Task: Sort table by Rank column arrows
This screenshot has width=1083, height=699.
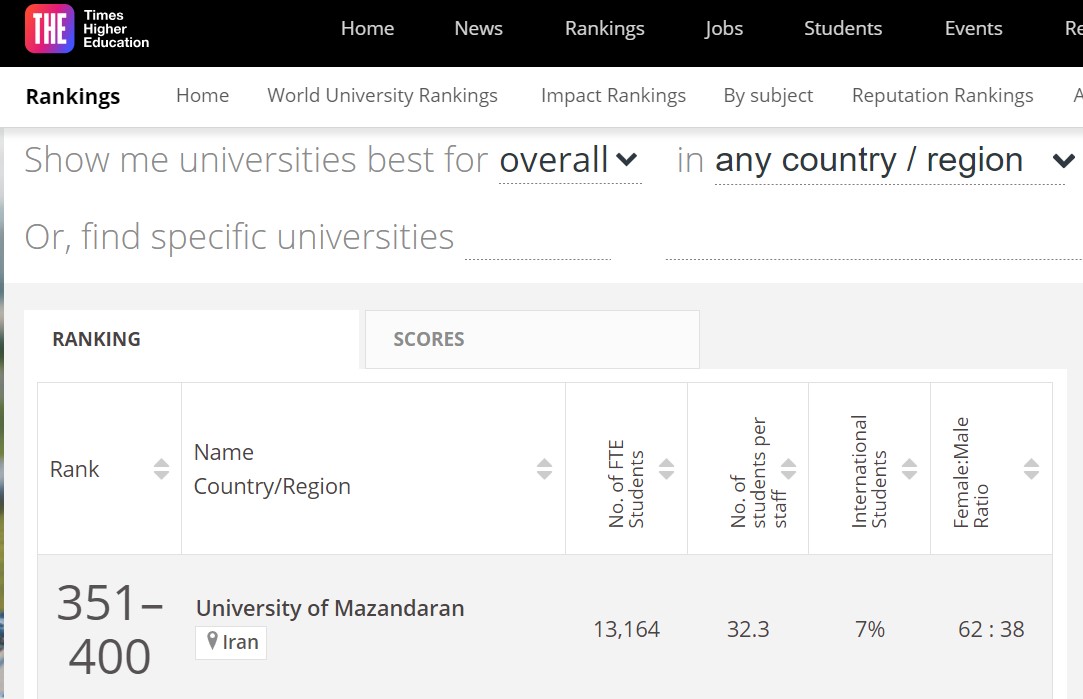Action: [161, 469]
